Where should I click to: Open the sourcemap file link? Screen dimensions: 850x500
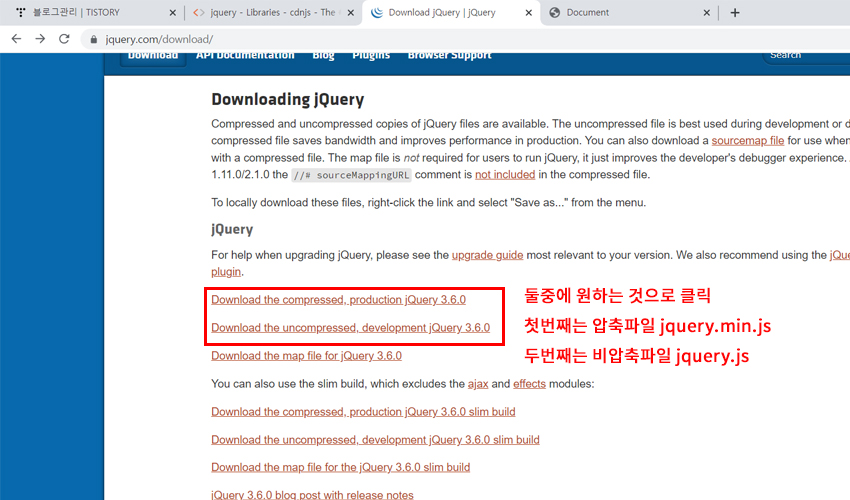point(748,140)
